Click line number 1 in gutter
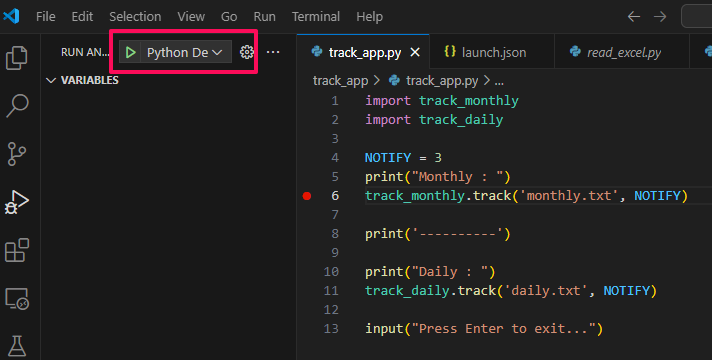Image resolution: width=712 pixels, height=360 pixels. tap(335, 101)
